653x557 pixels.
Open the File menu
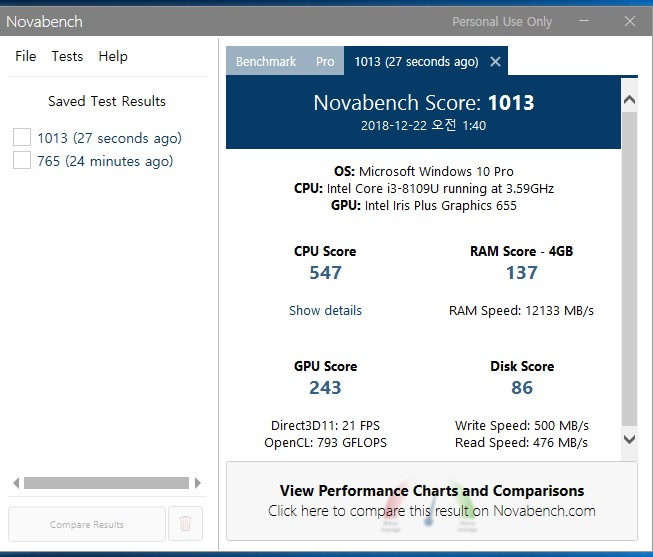tap(26, 56)
